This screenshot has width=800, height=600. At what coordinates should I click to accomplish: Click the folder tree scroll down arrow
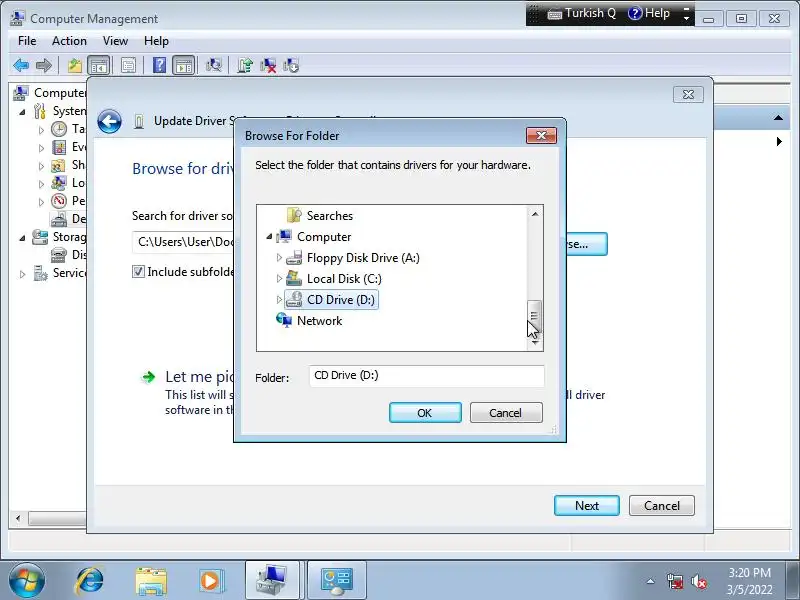pos(535,342)
